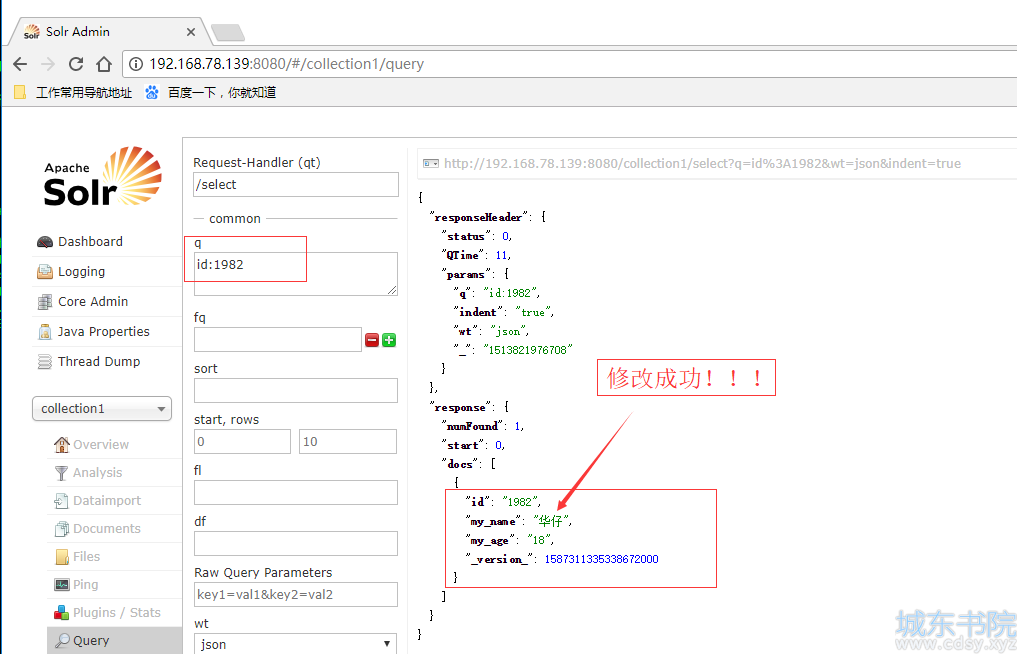The width and height of the screenshot is (1017, 654).
Task: Open the 工作常用导航地址 bookmark folder
Action: click(x=73, y=93)
